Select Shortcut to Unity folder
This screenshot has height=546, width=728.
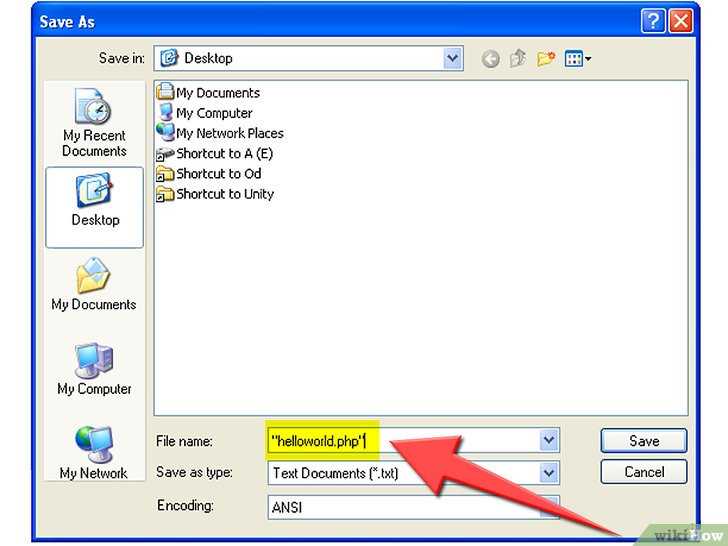pos(215,194)
